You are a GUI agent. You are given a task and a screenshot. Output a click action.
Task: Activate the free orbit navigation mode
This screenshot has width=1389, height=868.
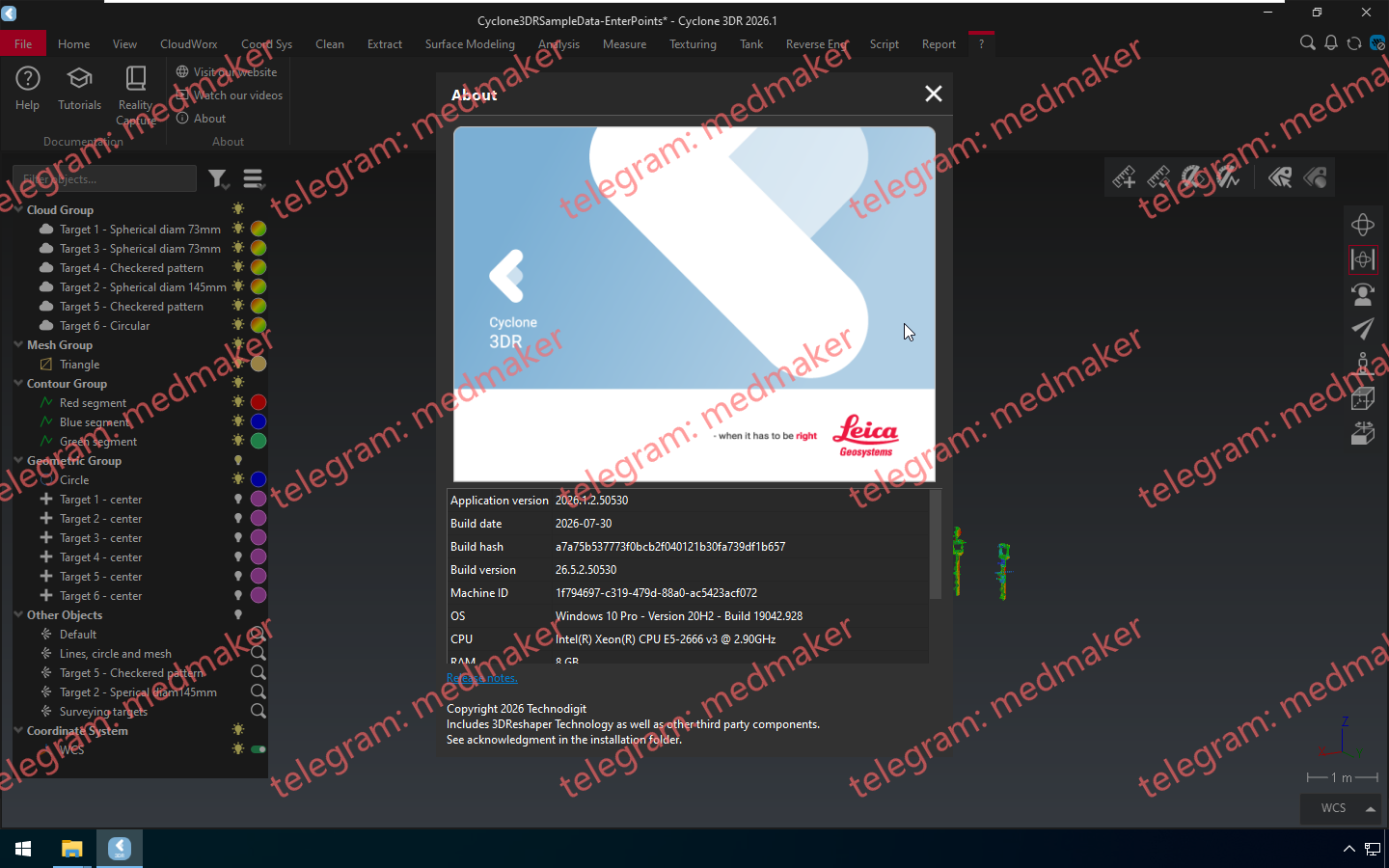tap(1363, 225)
